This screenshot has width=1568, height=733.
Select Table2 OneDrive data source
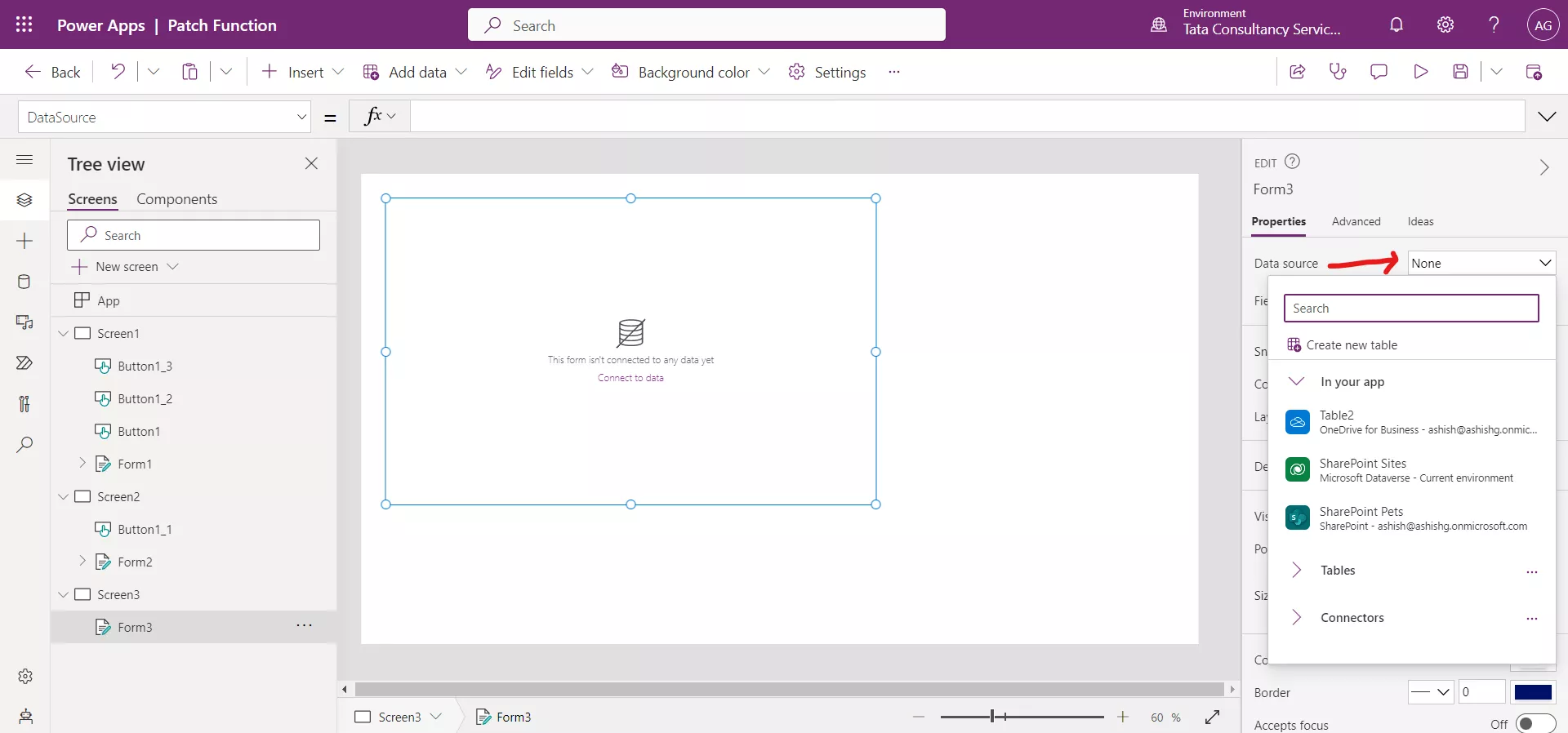1411,422
